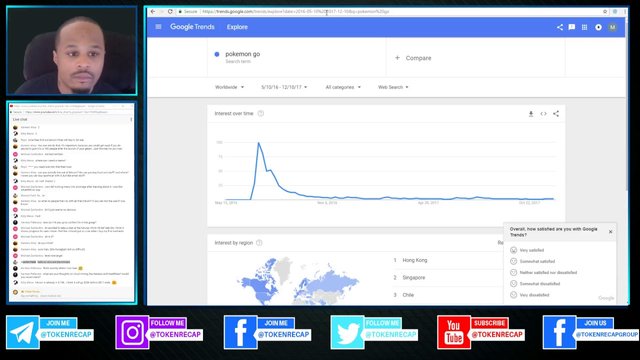The width and height of the screenshot is (640, 360).
Task: Click the peak of the trend line
Action: (x=258, y=143)
